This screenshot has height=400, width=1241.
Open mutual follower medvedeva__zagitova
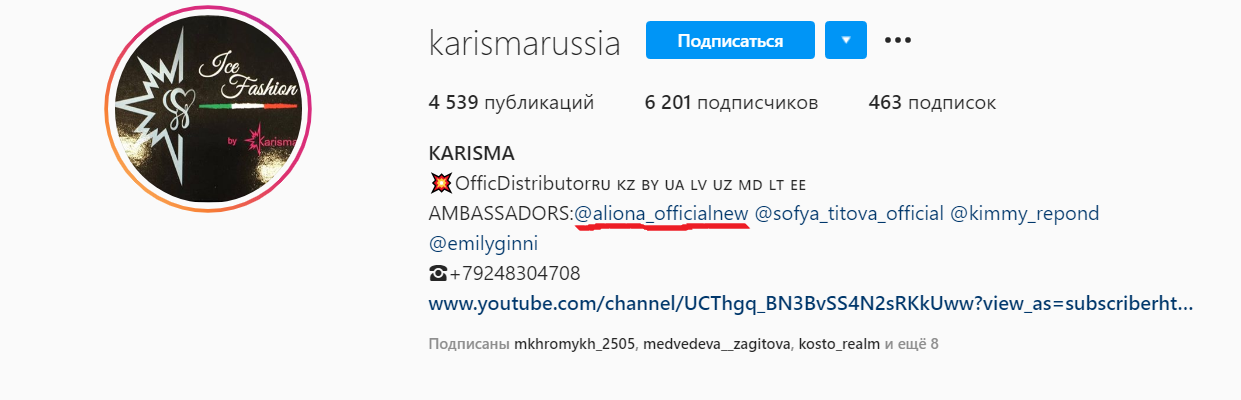coord(717,344)
